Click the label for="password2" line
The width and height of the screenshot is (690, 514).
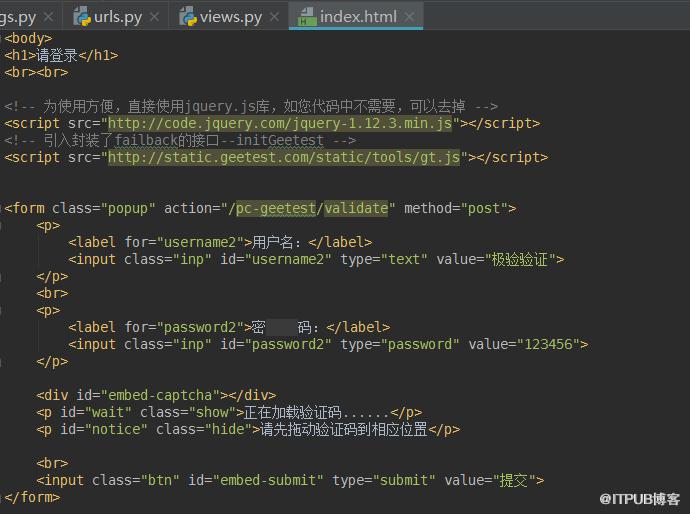point(229,327)
